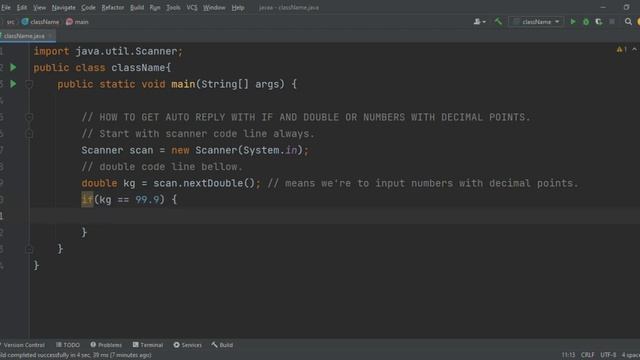Click the run gutter arrow beside main method

13,84
